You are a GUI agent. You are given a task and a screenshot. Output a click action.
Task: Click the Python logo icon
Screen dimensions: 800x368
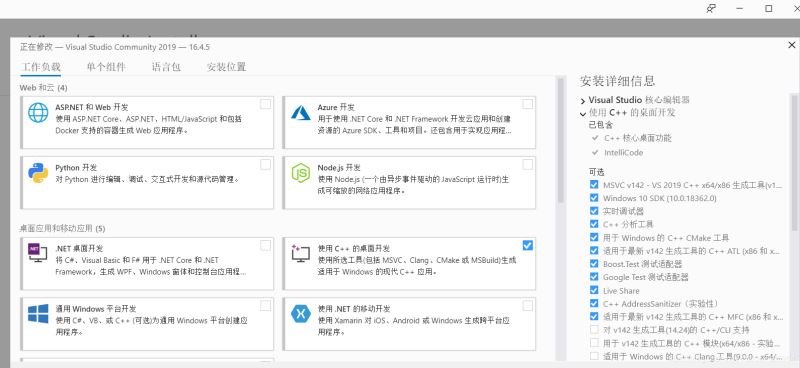[x=38, y=173]
